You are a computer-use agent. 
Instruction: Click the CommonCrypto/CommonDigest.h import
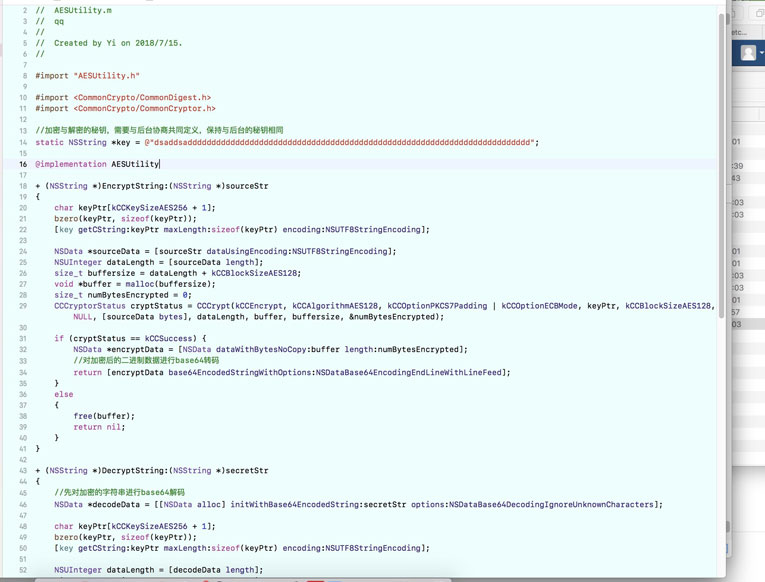[x=144, y=98]
